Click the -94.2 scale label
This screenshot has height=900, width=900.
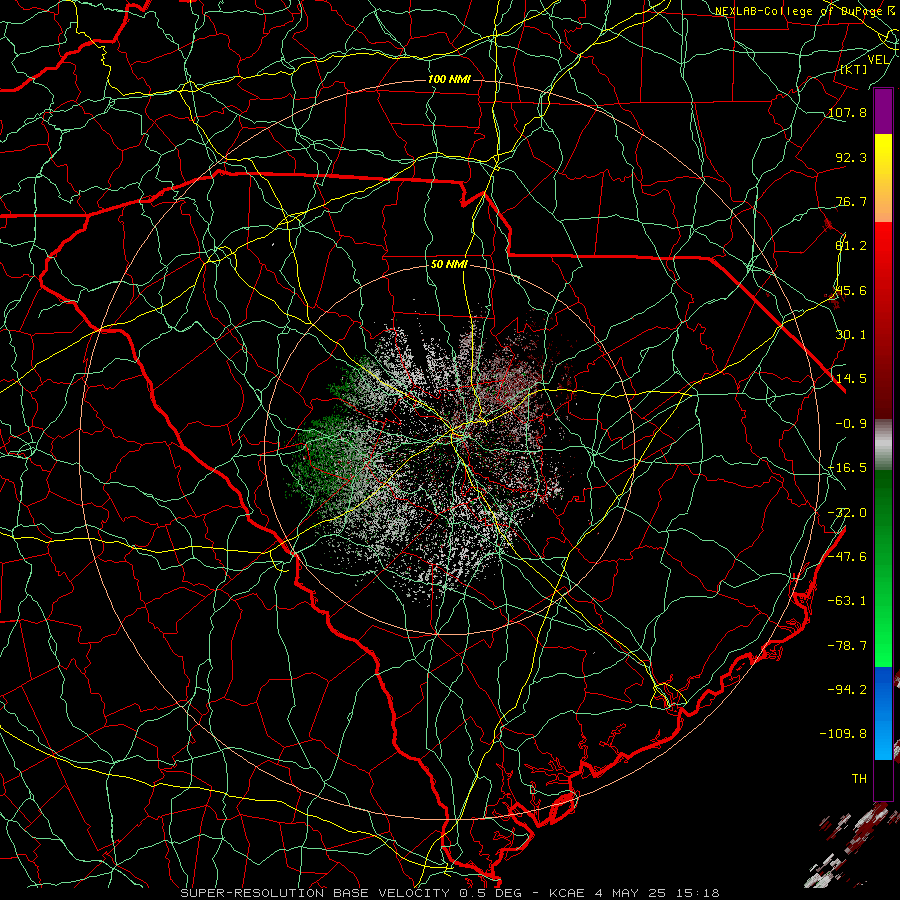pyautogui.click(x=847, y=690)
